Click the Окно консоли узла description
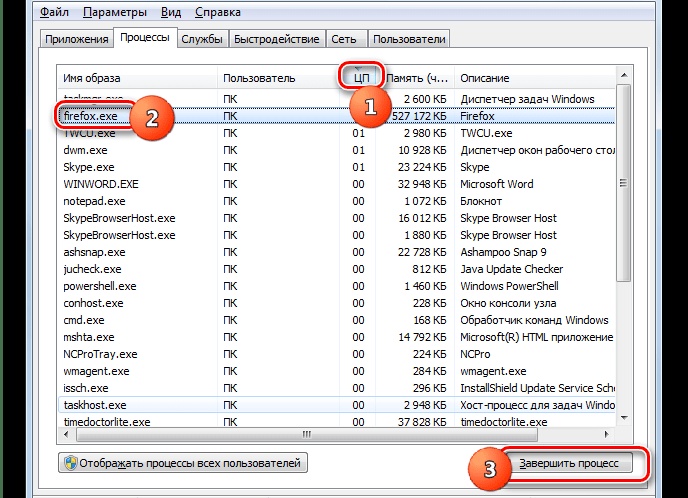The width and height of the screenshot is (688, 498). tap(508, 304)
